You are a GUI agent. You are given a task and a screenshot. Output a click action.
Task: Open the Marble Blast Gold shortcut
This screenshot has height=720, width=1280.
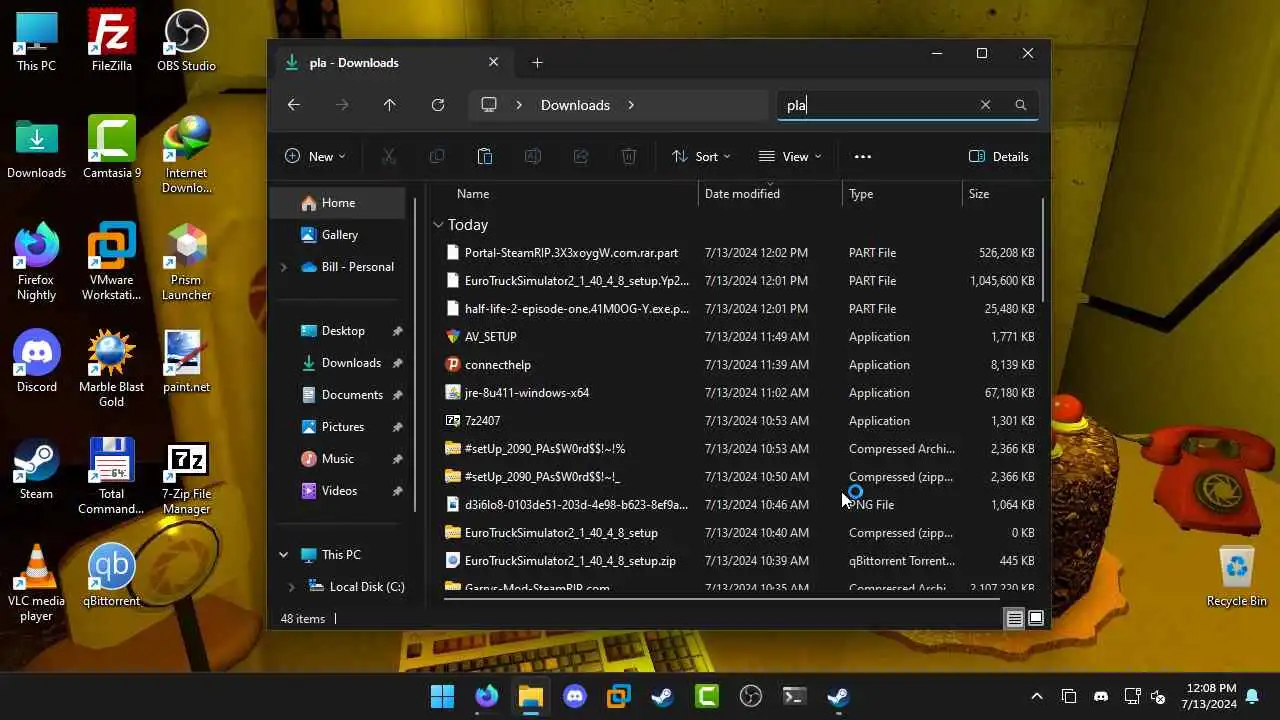click(111, 368)
